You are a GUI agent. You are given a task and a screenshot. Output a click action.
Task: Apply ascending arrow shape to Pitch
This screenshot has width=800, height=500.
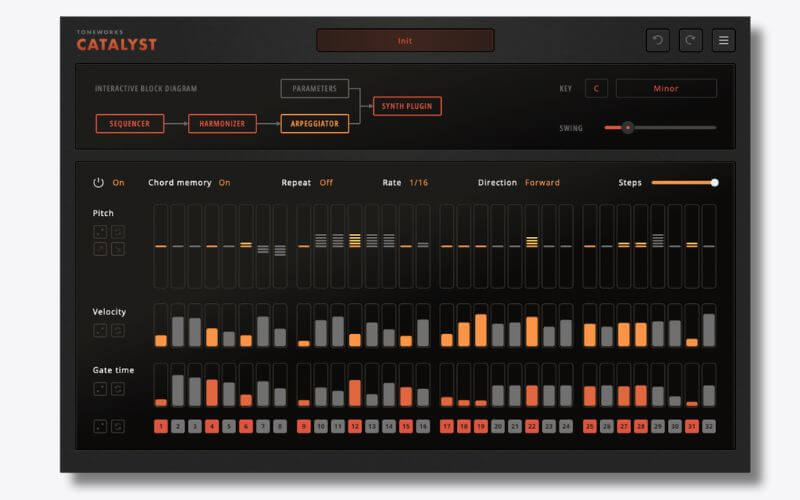pyautogui.click(x=101, y=249)
